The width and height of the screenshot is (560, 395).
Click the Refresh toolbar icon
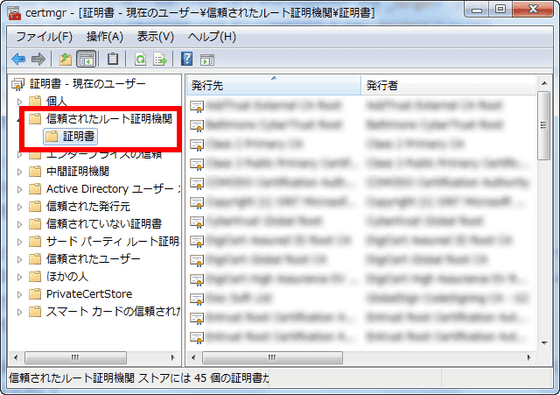pos(140,59)
